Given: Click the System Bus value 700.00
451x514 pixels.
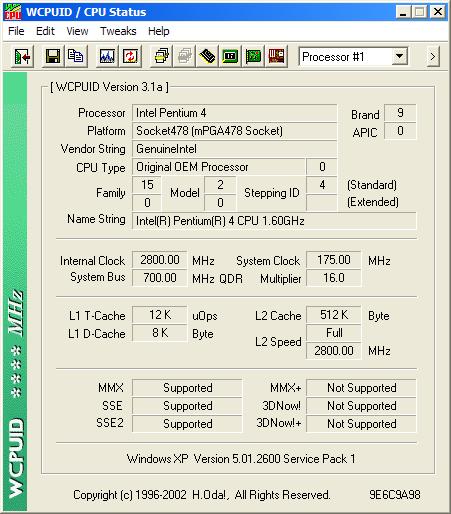Looking at the screenshot, I should click(160, 278).
